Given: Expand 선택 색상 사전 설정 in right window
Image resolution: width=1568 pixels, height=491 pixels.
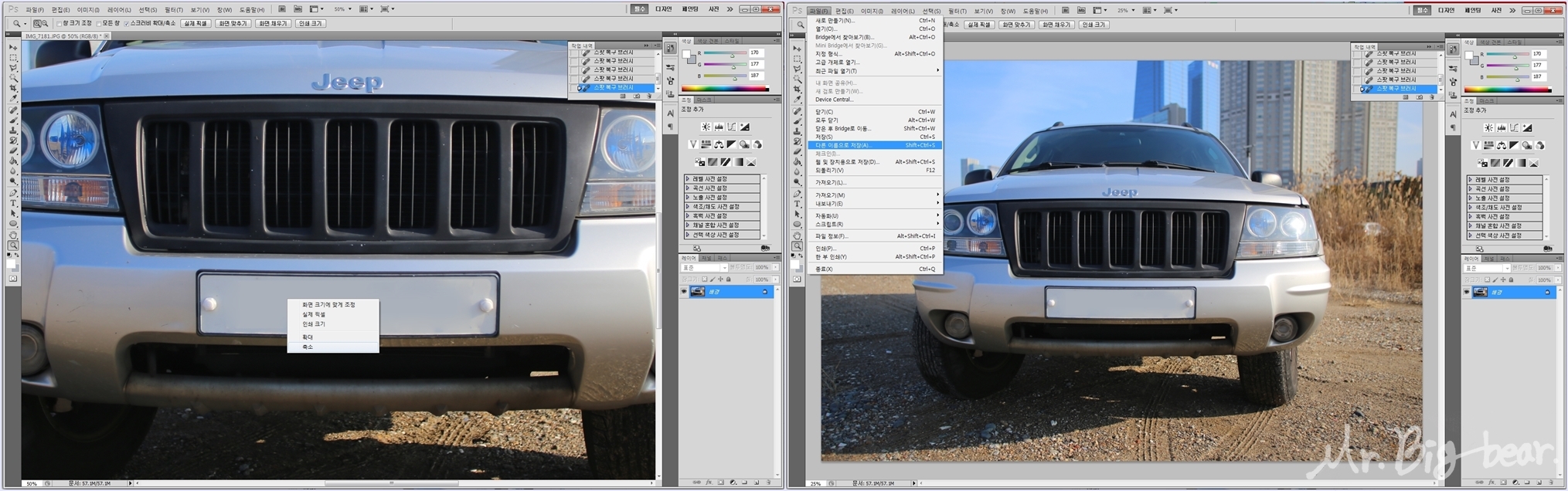Looking at the screenshot, I should (x=1471, y=235).
